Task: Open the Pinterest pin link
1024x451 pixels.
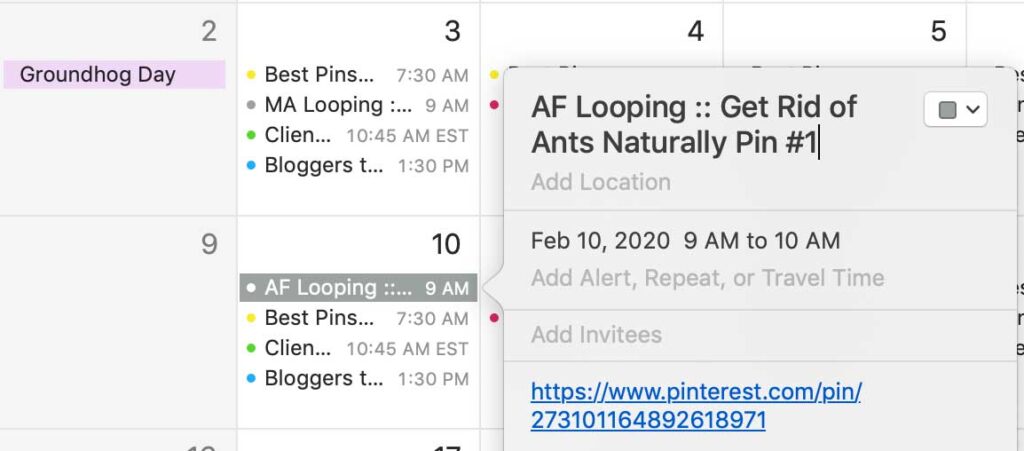Action: click(x=696, y=406)
